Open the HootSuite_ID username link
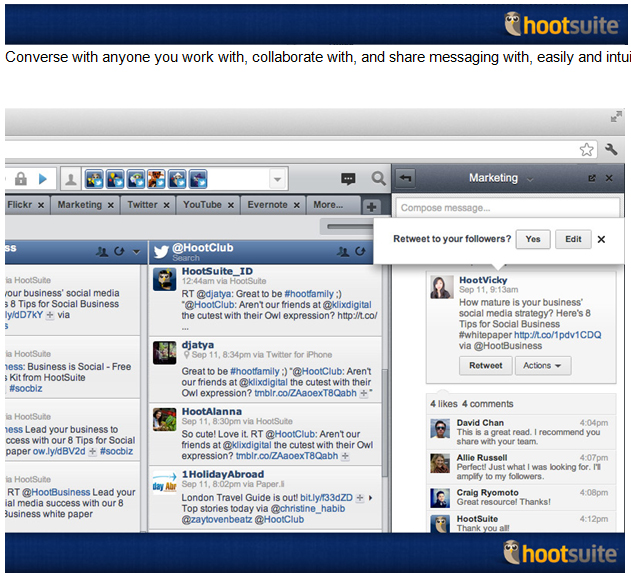Image resolution: width=631 pixels, height=578 pixels. point(217,271)
